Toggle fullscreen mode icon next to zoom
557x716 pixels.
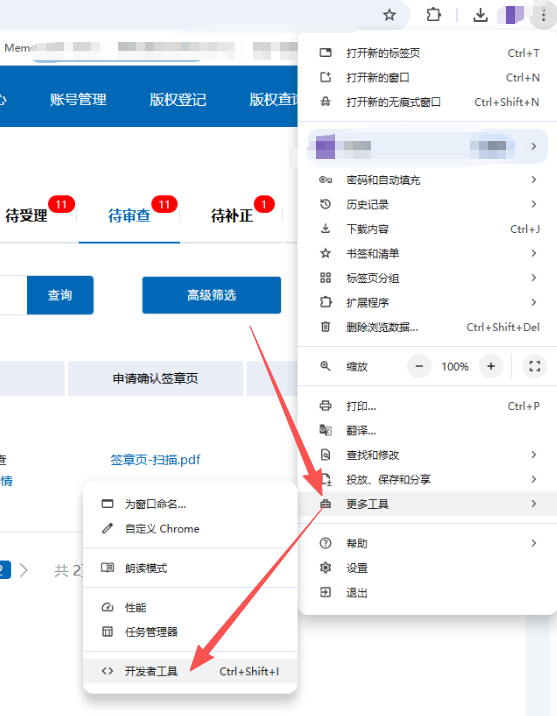pos(535,366)
